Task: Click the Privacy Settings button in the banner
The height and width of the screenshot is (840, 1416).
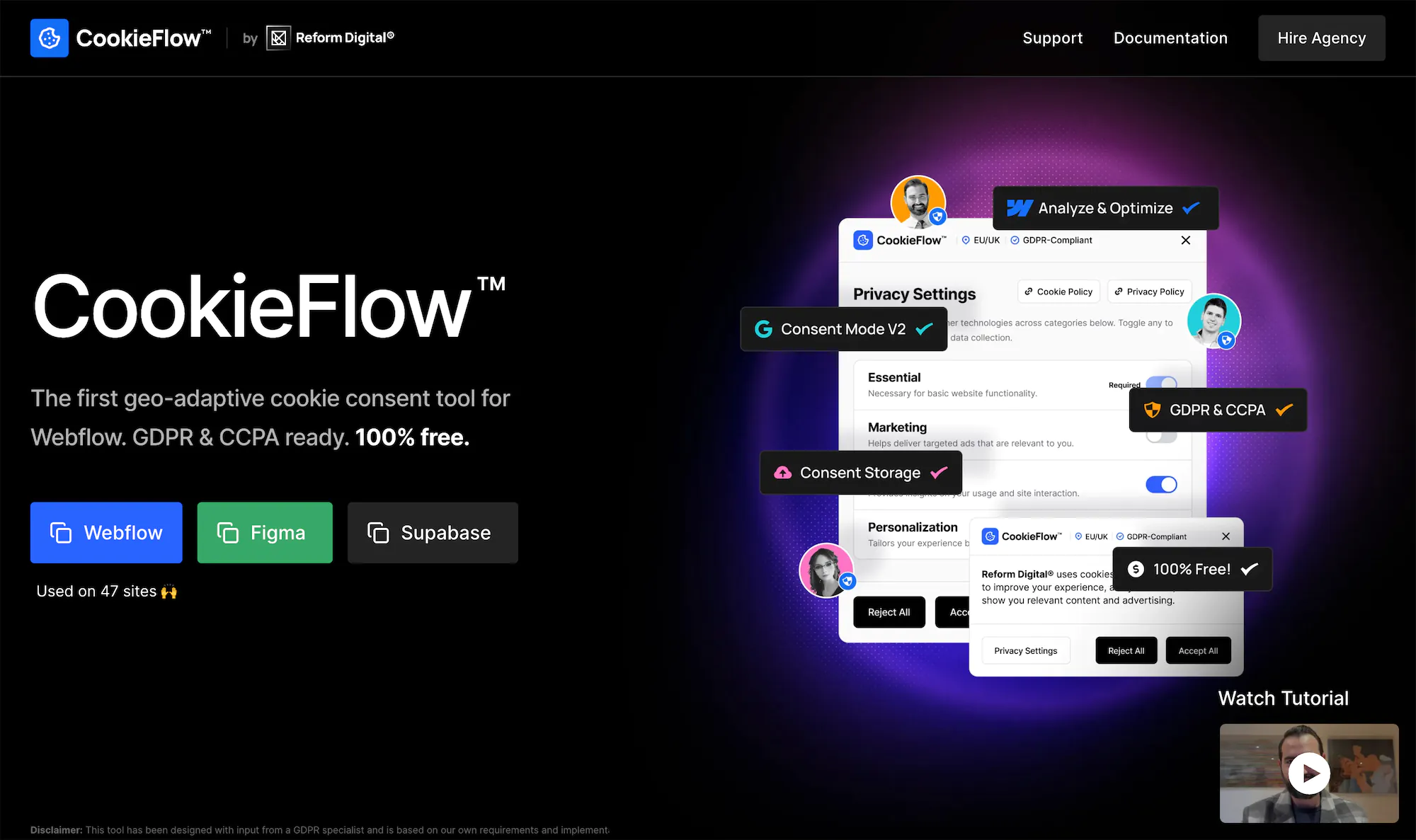Action: click(1025, 651)
